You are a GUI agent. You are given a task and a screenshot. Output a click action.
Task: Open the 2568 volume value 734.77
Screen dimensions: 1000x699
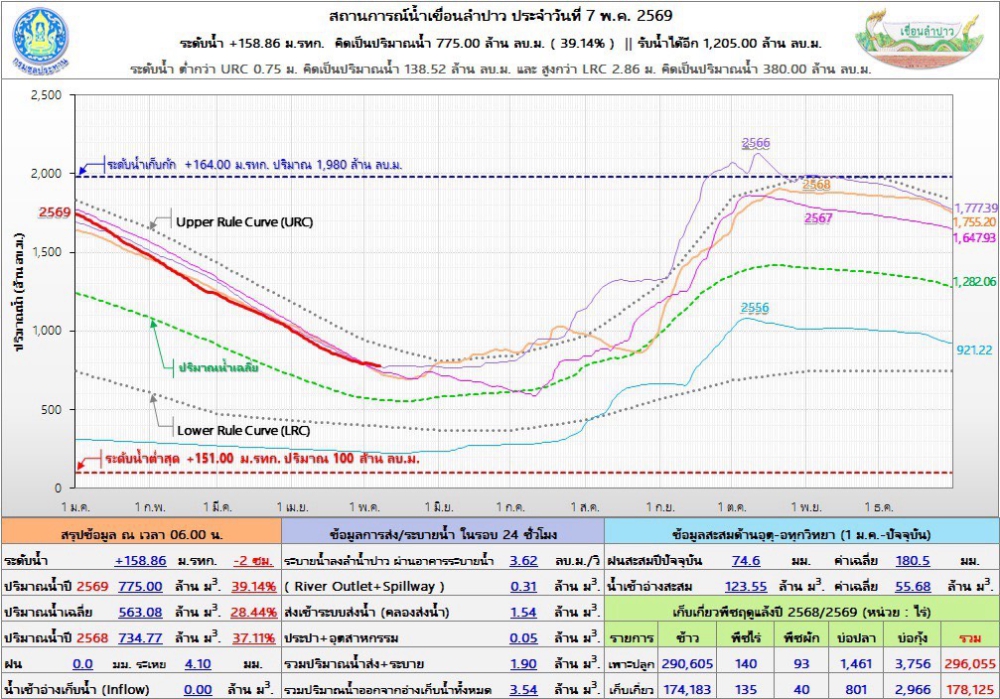(140, 638)
